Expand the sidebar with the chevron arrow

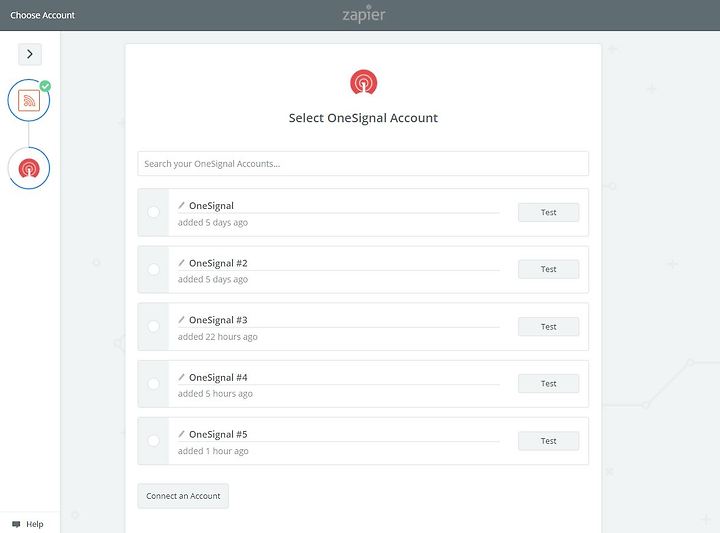(30, 54)
